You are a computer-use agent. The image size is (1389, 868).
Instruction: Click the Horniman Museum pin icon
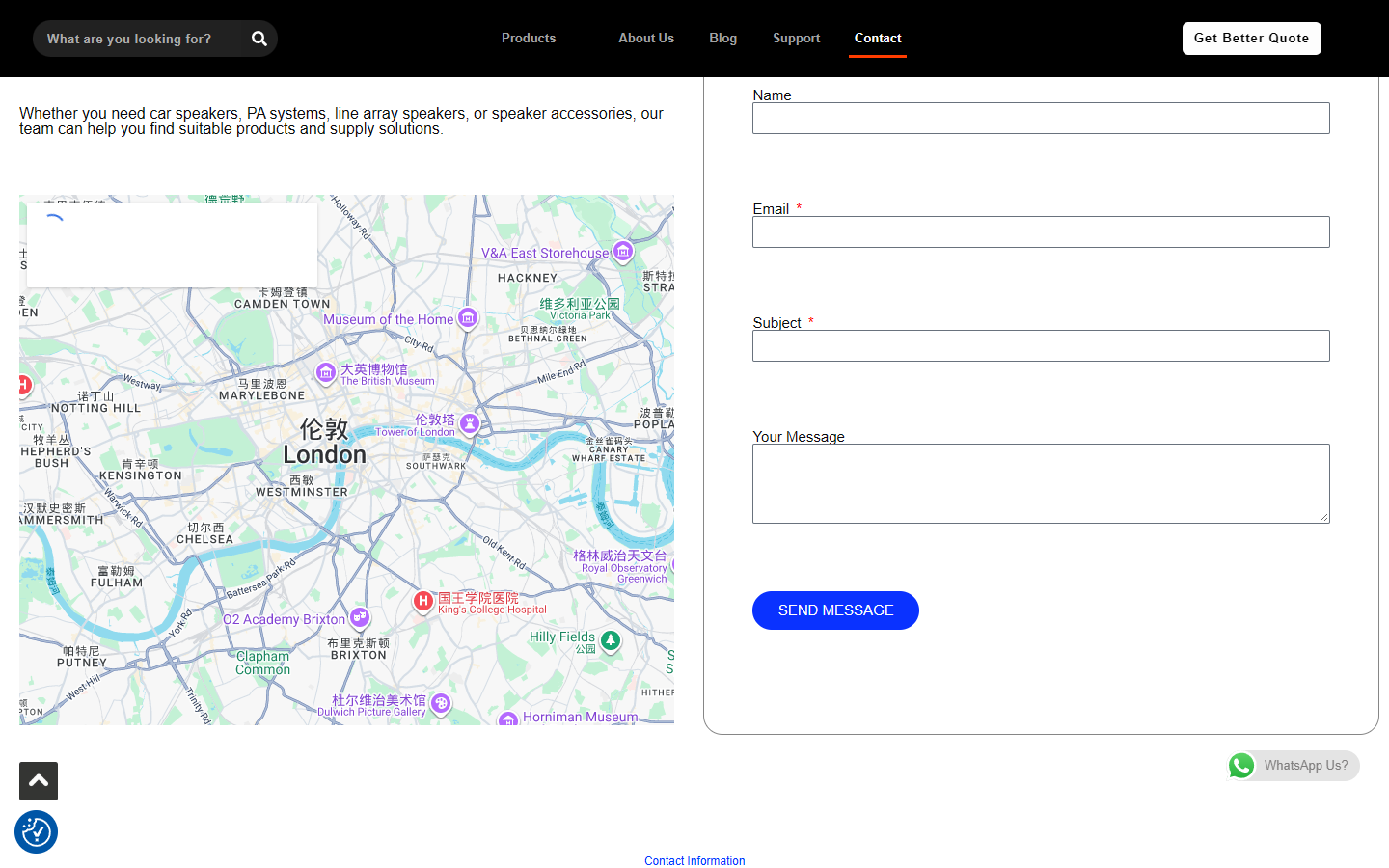pyautogui.click(x=508, y=719)
